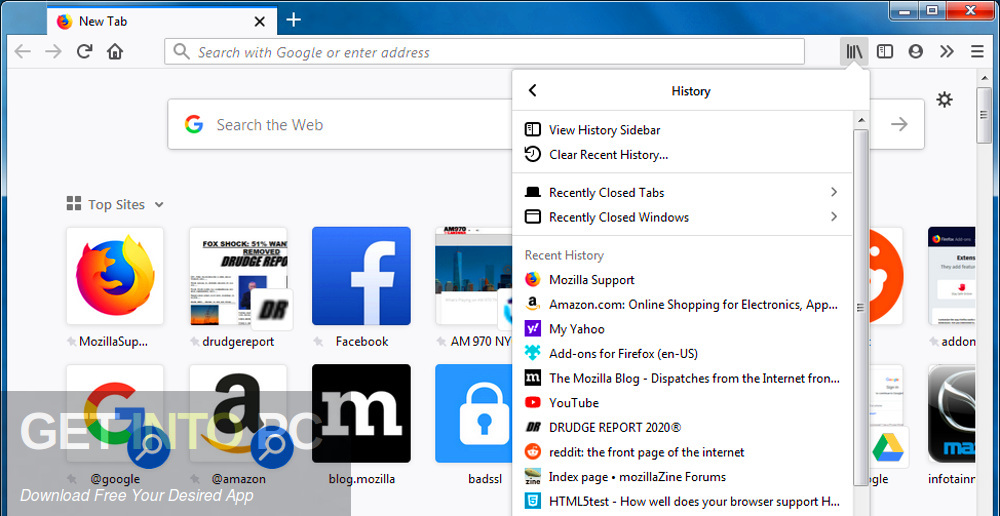Screen dimensions: 1000x516
Task: Open drudgereport top site tile
Action: point(239,276)
